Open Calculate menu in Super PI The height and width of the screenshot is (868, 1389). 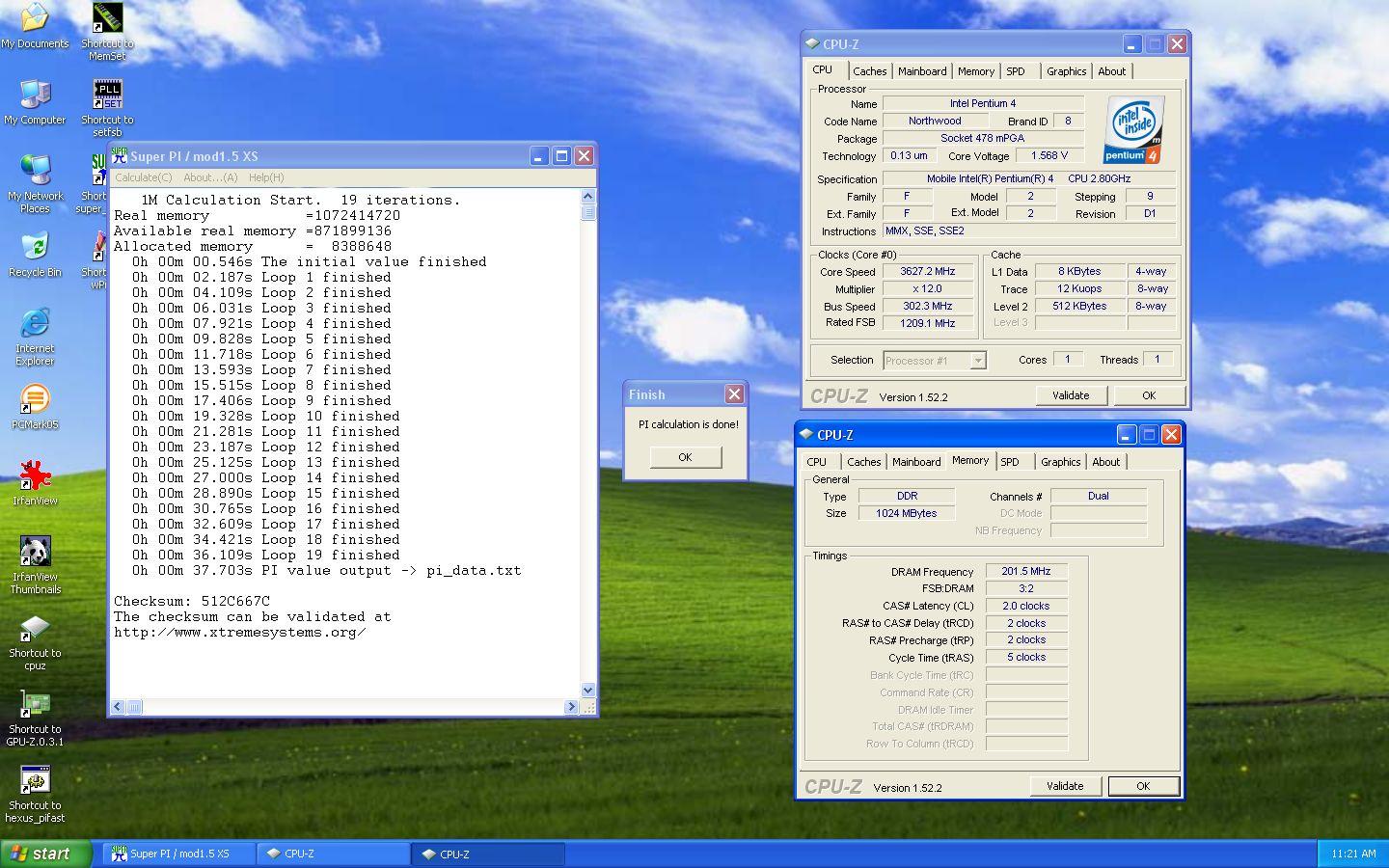tap(143, 177)
